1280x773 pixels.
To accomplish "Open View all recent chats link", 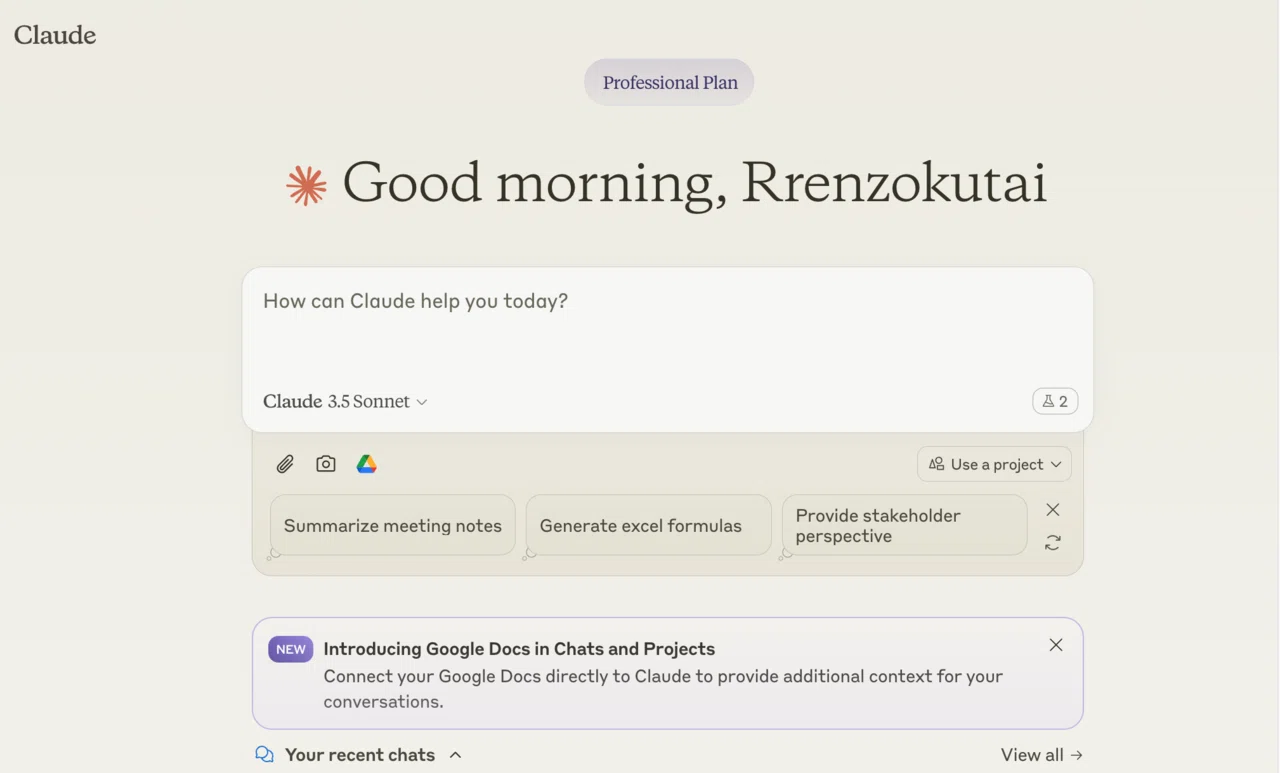I will click(x=1041, y=755).
